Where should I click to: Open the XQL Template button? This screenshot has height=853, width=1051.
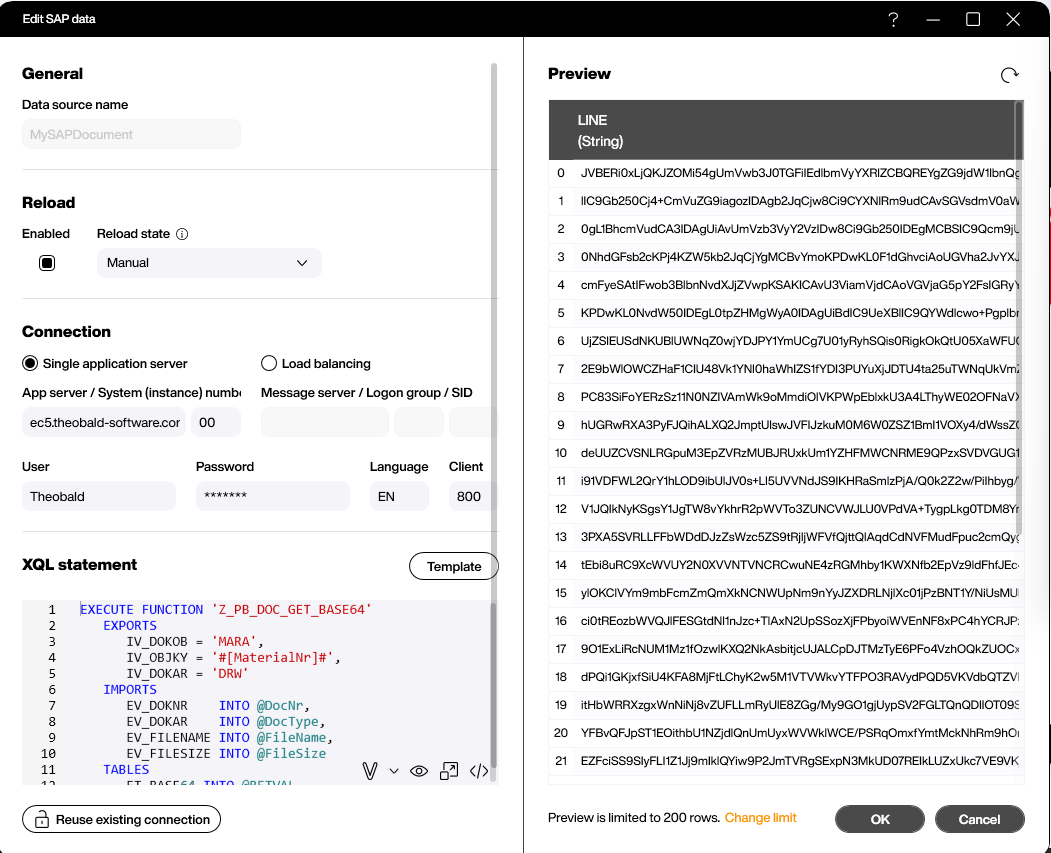click(x=454, y=566)
